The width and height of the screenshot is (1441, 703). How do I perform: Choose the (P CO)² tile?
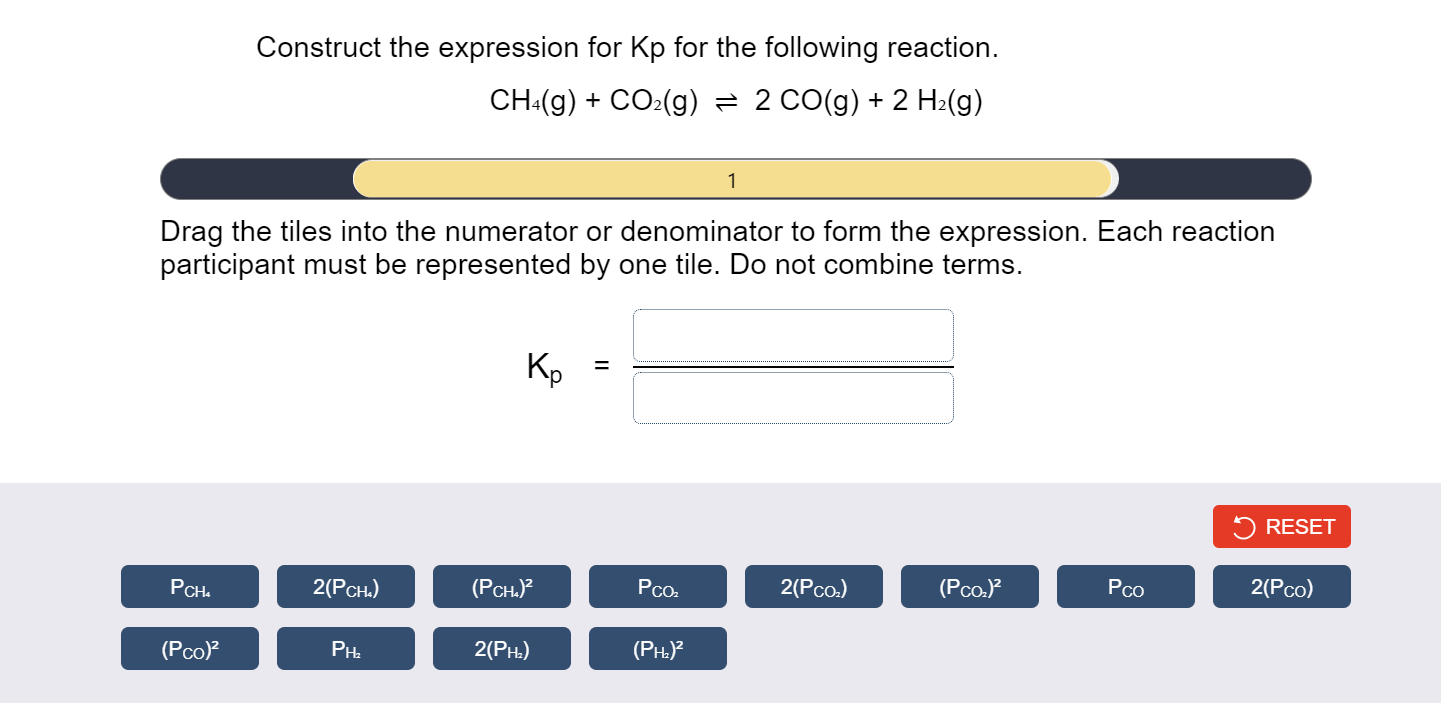(189, 648)
